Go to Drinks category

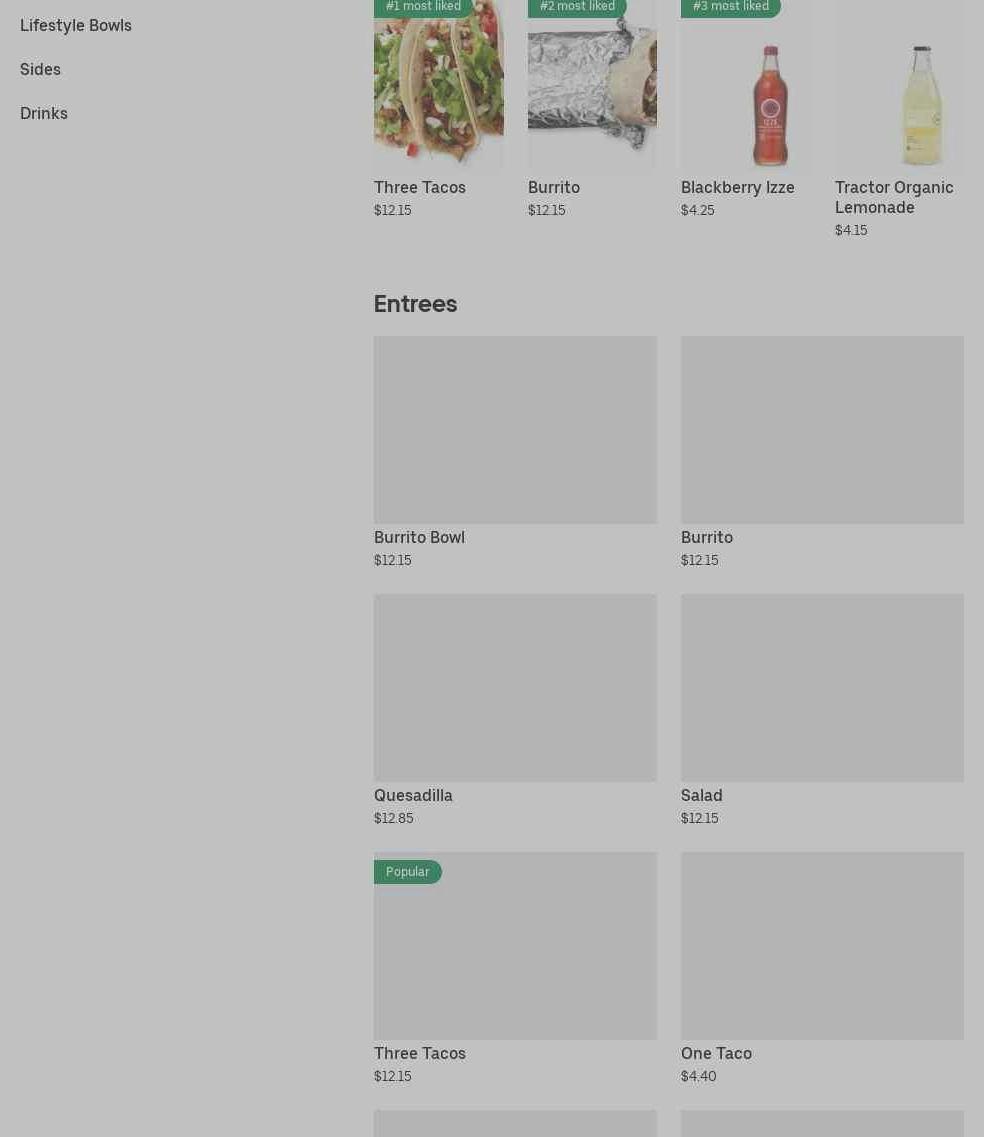tap(44, 113)
